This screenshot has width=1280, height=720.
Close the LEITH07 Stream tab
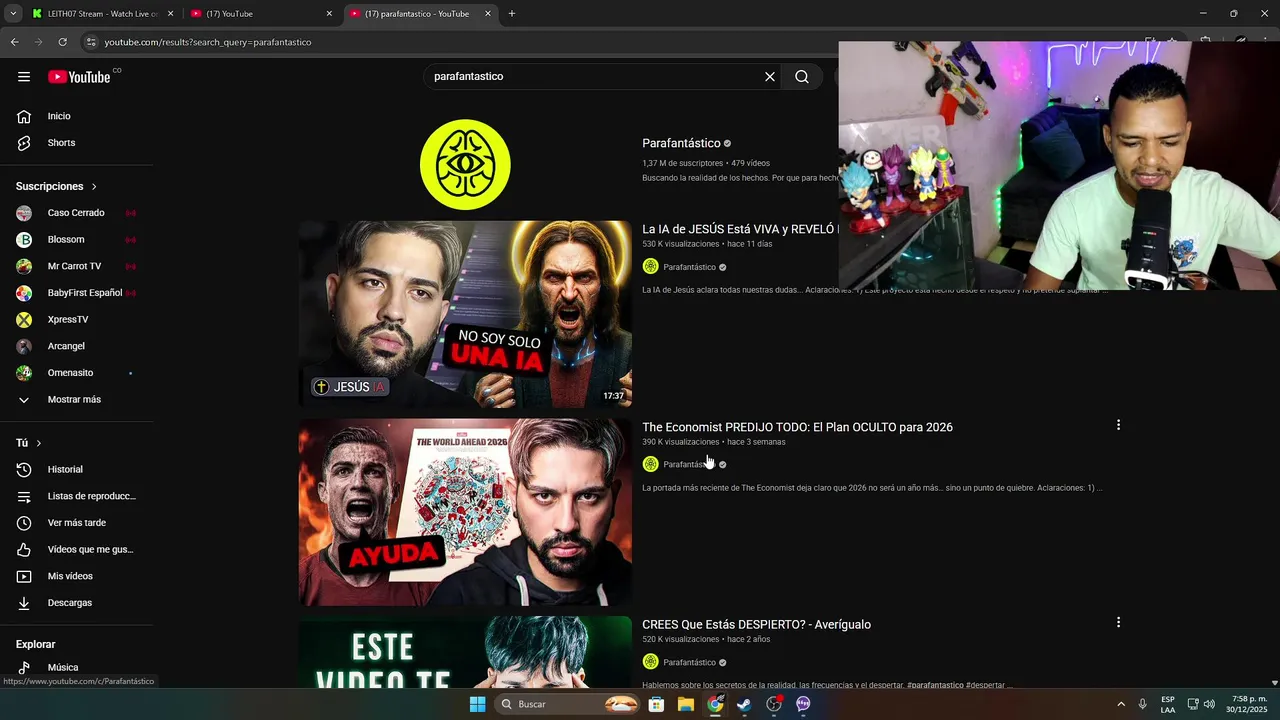(170, 14)
